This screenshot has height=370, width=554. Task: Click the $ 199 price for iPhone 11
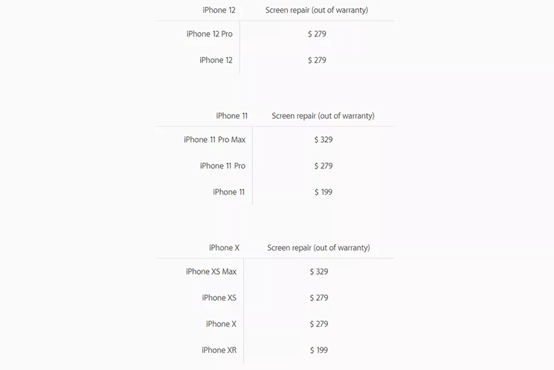point(324,192)
